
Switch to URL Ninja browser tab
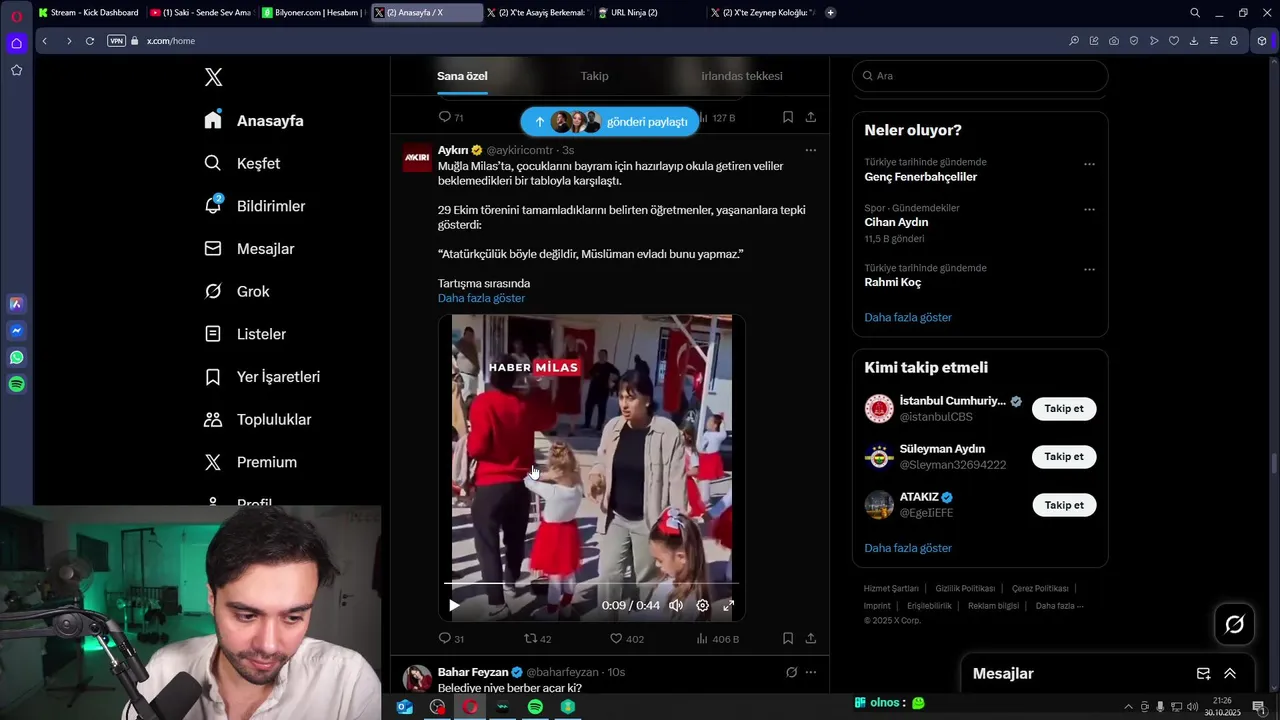[648, 13]
